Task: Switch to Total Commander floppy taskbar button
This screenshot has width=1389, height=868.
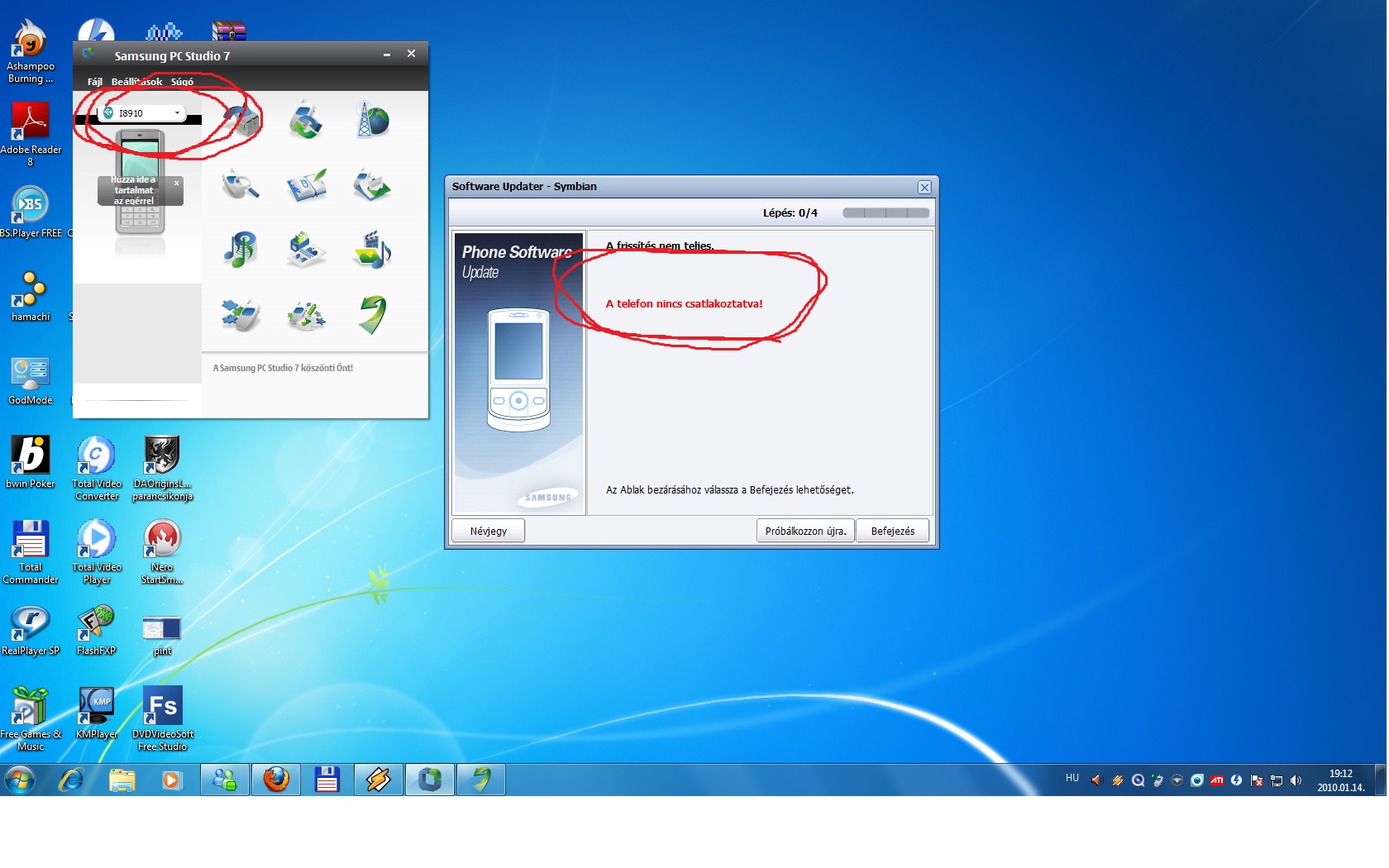Action: point(327,780)
